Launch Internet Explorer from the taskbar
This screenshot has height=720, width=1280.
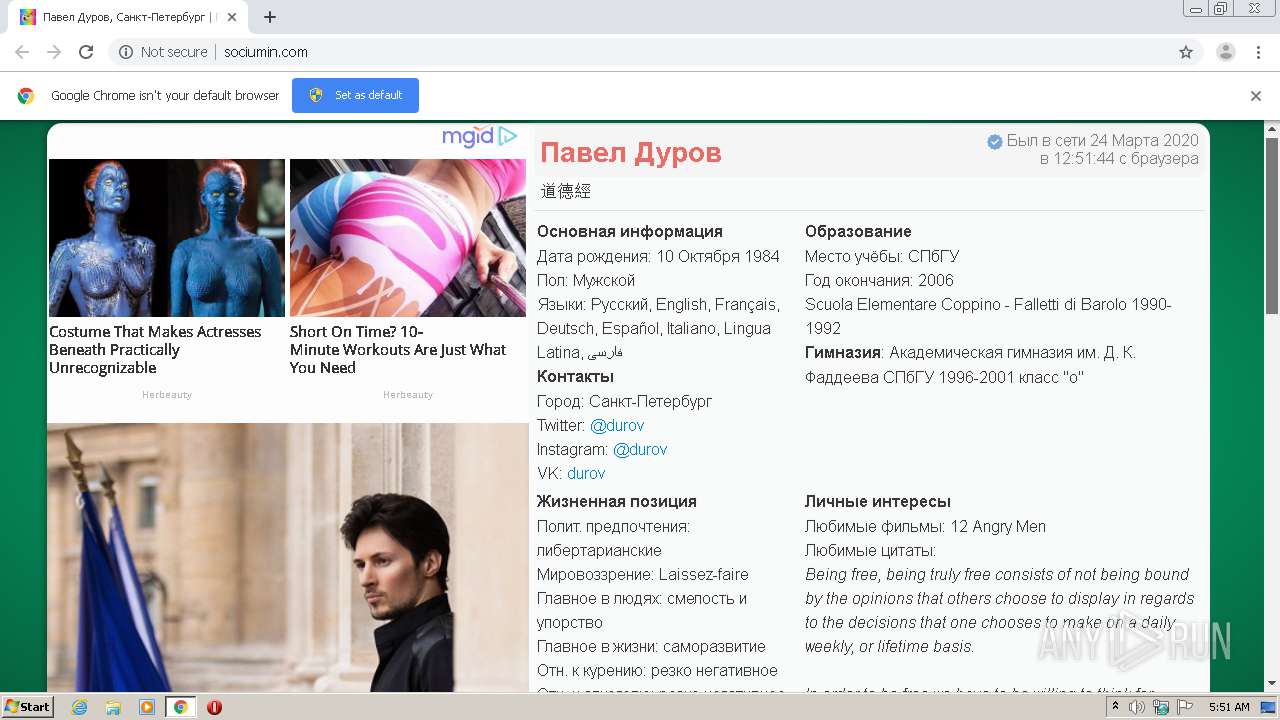80,707
